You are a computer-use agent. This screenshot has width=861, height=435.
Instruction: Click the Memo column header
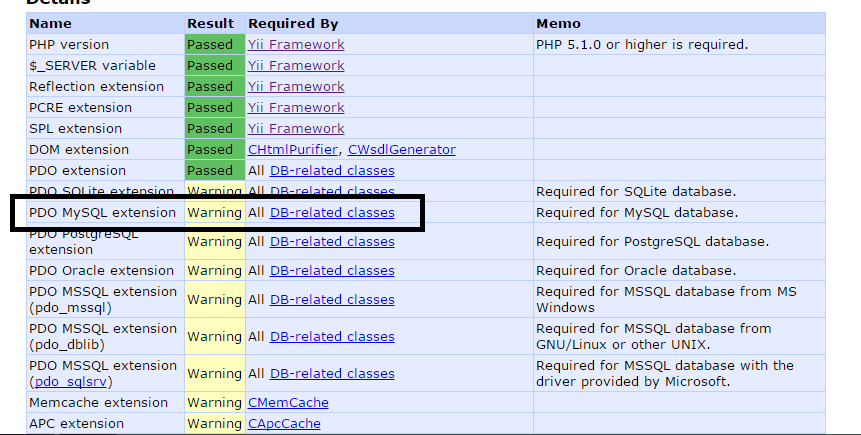click(679, 24)
